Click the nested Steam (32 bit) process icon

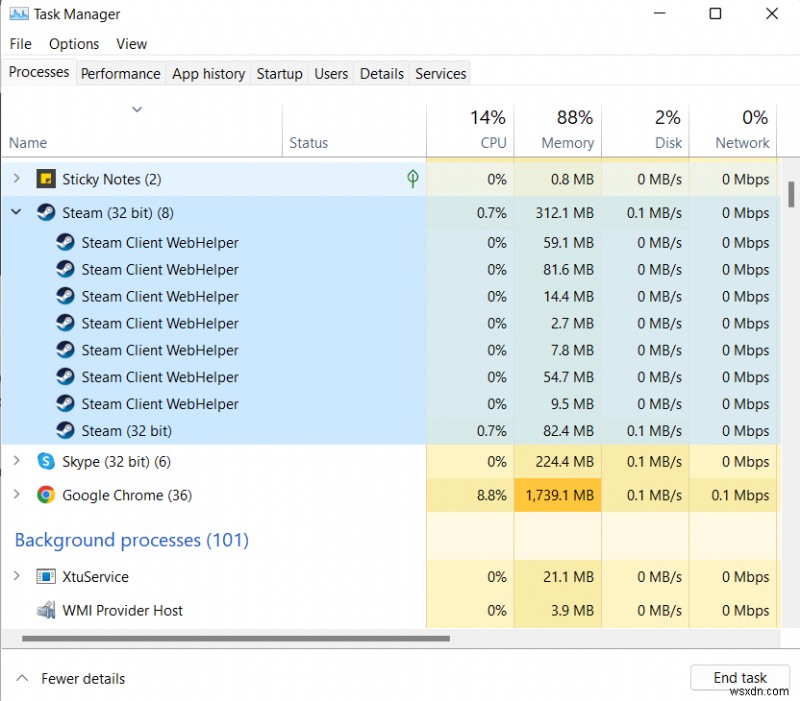[x=65, y=430]
